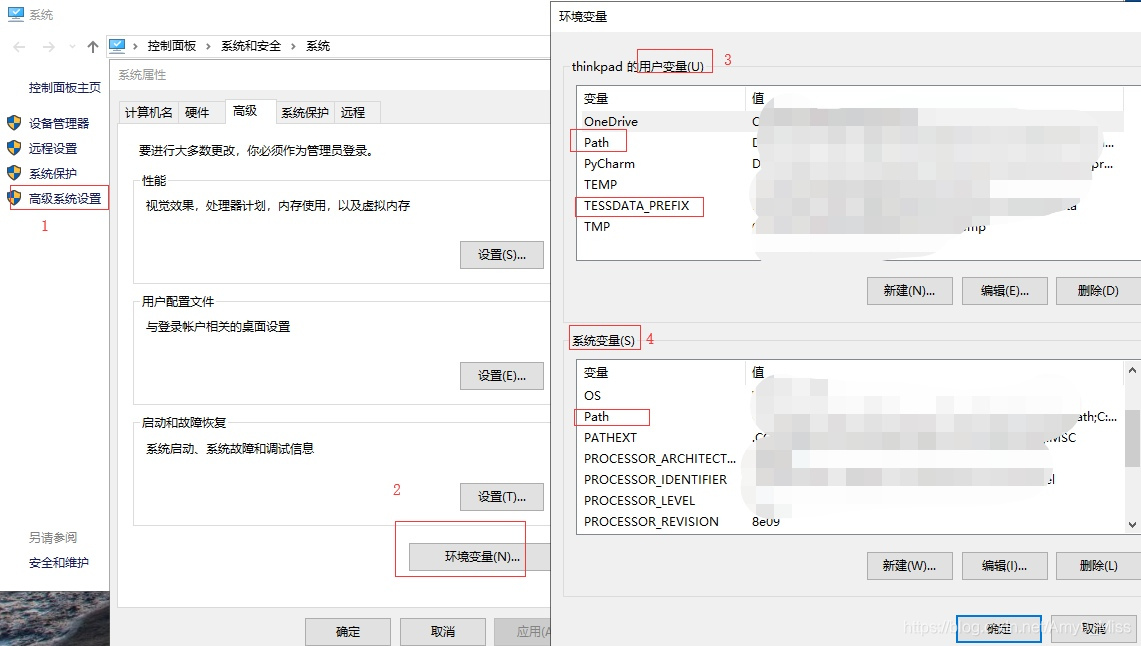The height and width of the screenshot is (646, 1141).
Task: Click 设置(S)... in the 性能 section
Action: point(501,255)
